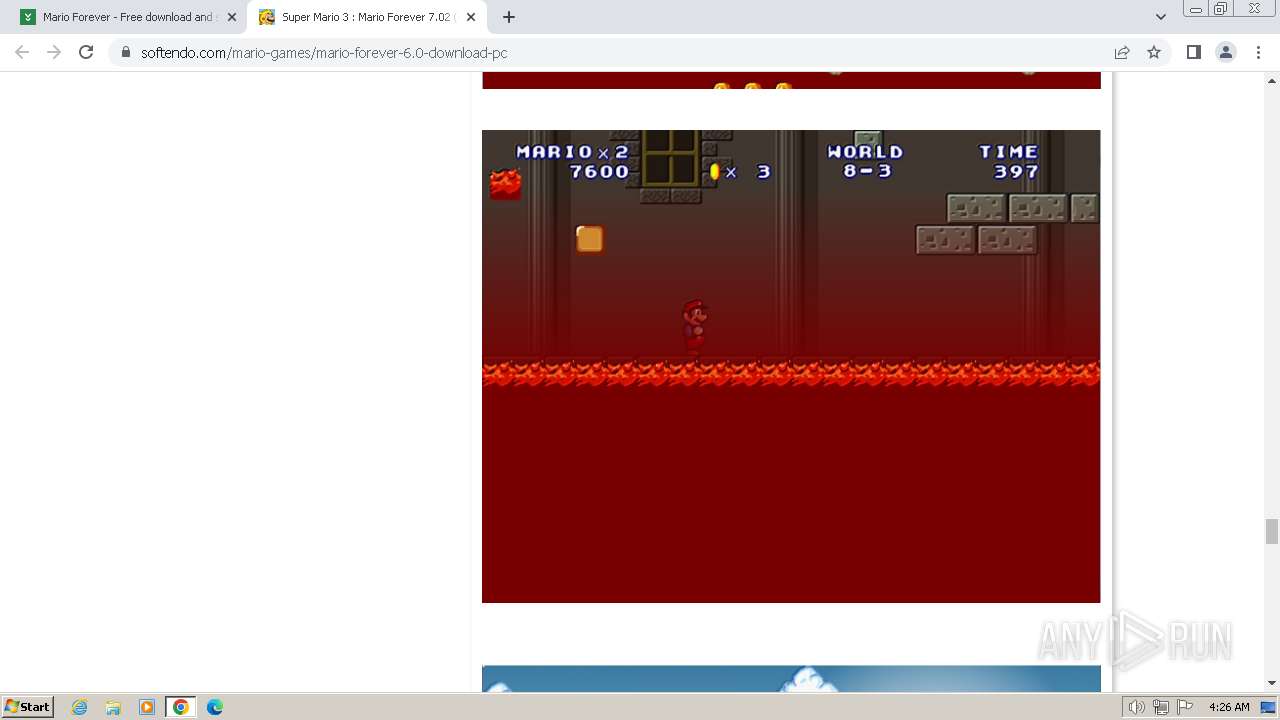
Task: Switch to Mario Forever - Free download tab
Action: tap(127, 17)
